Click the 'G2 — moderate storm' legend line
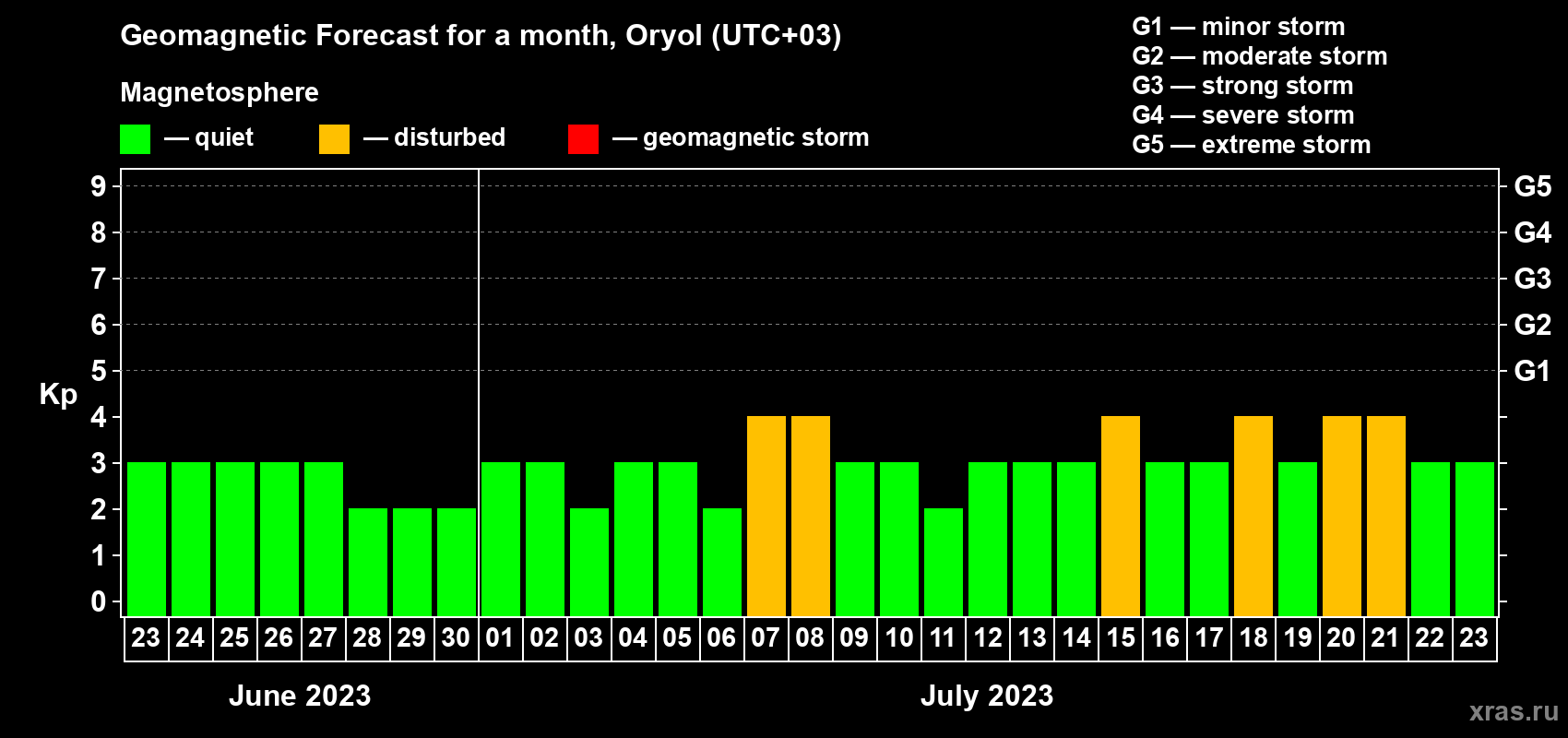 [x=1259, y=56]
